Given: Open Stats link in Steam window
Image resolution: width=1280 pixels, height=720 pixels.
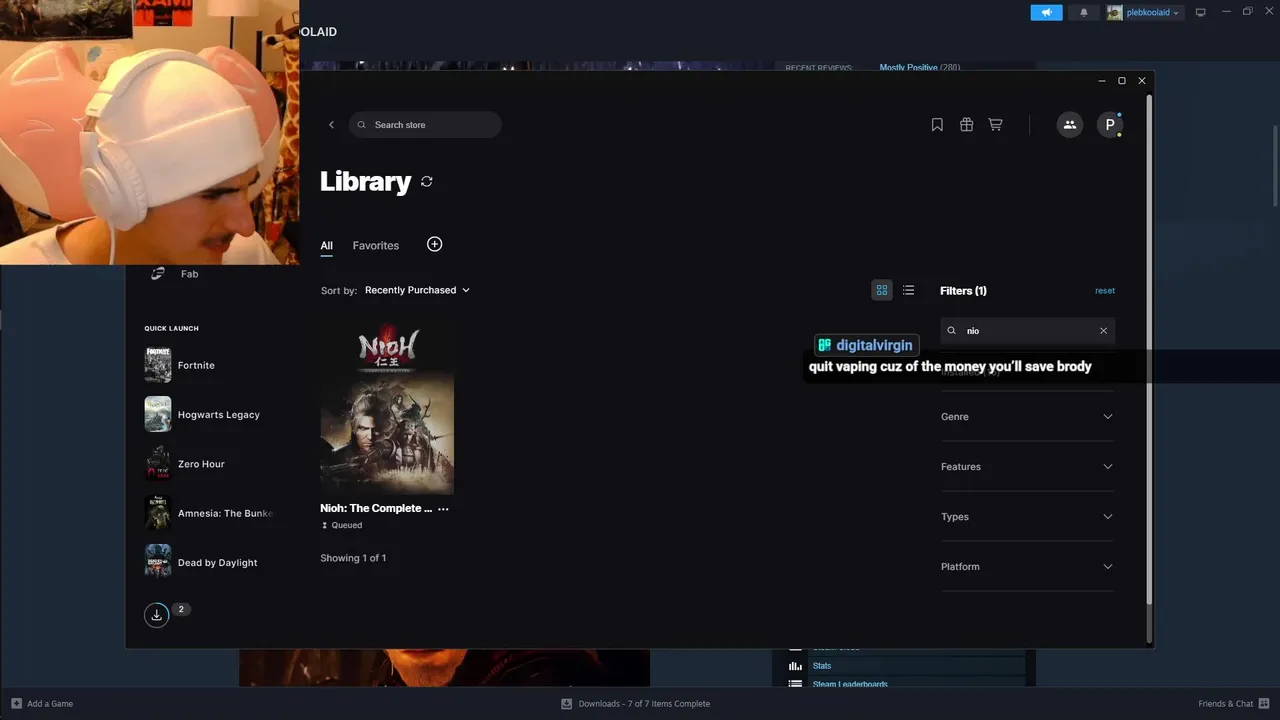Looking at the screenshot, I should point(822,666).
